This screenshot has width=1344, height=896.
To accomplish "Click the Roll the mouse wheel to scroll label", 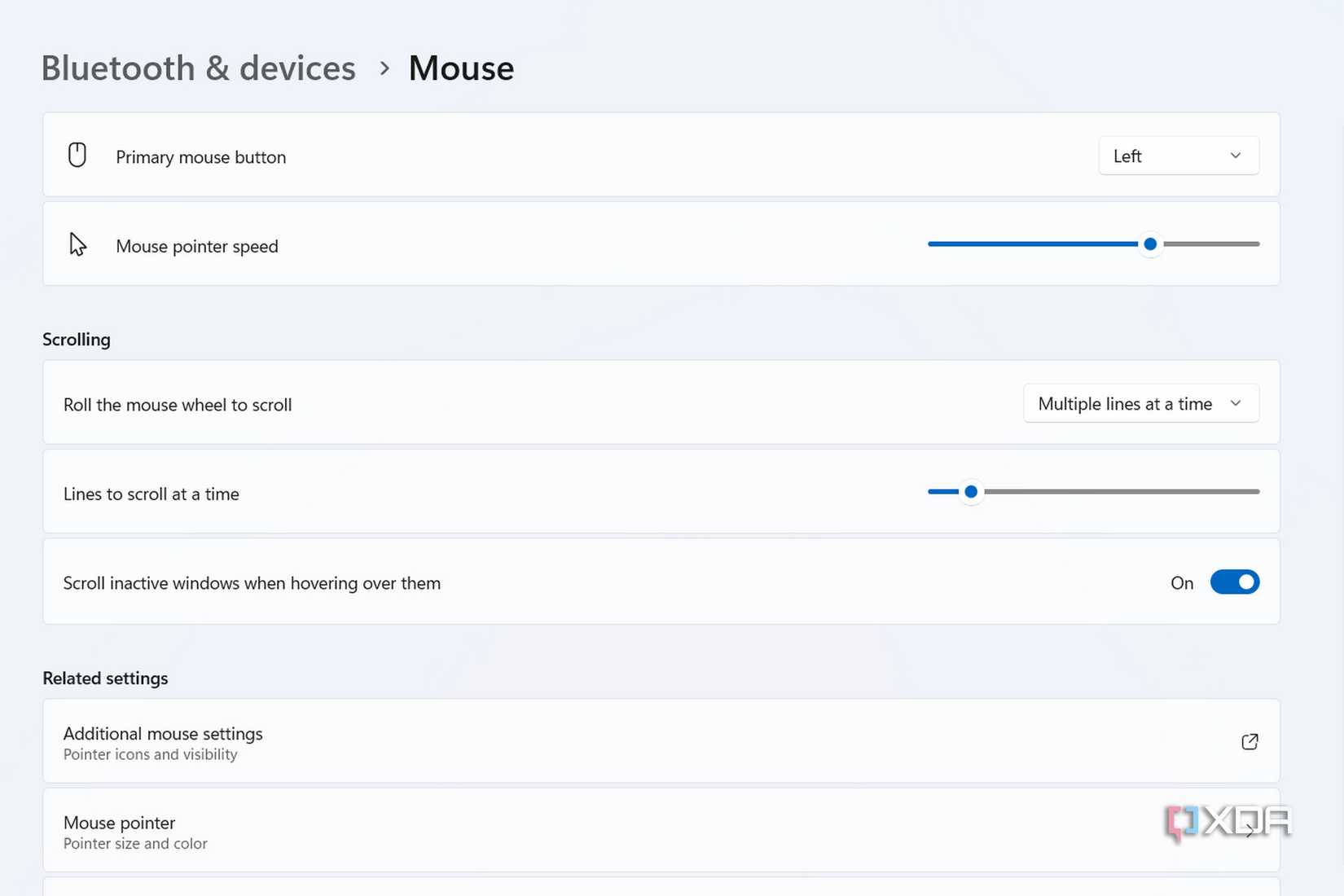I will (178, 405).
